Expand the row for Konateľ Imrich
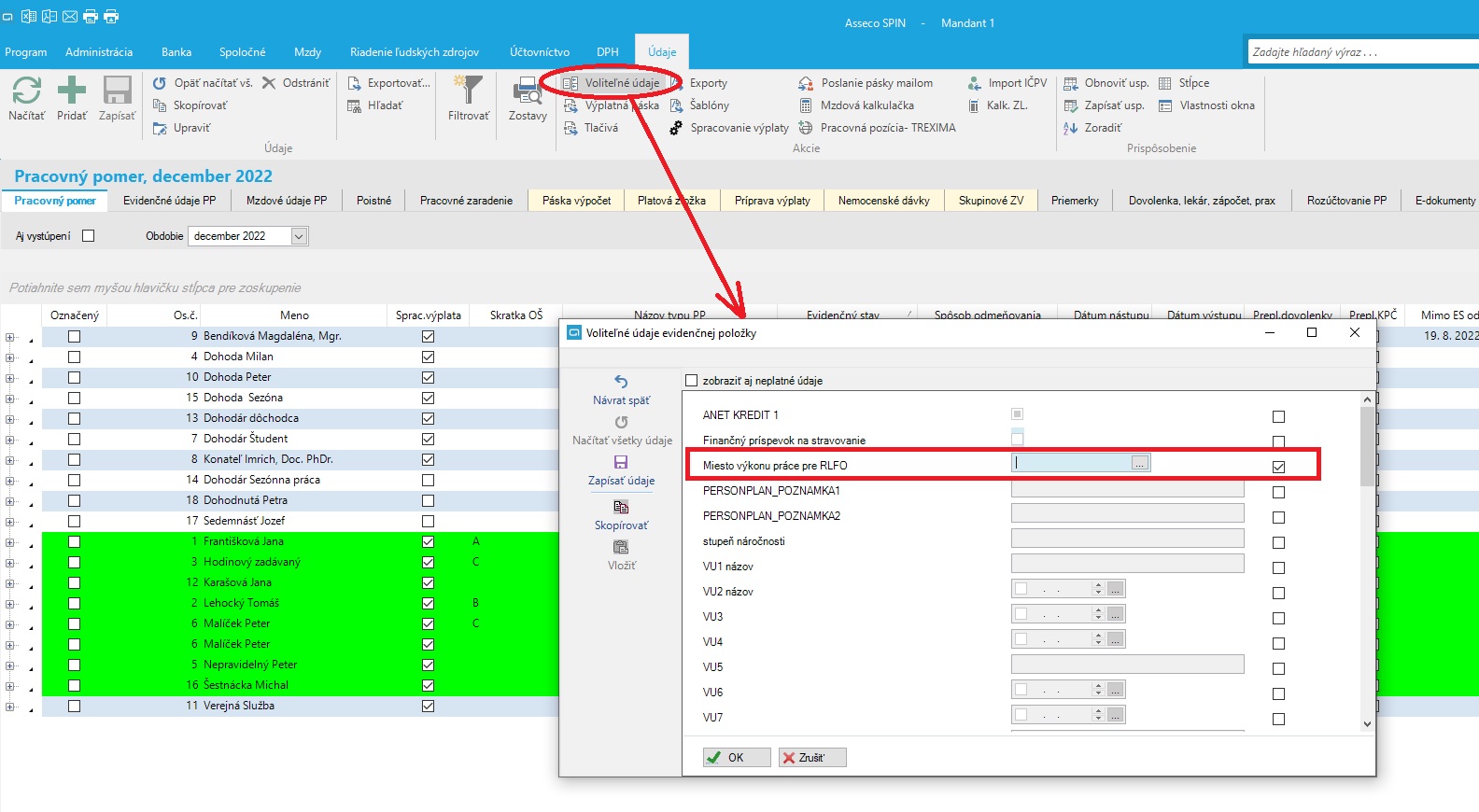This screenshot has height=812, width=1479. [x=9, y=459]
